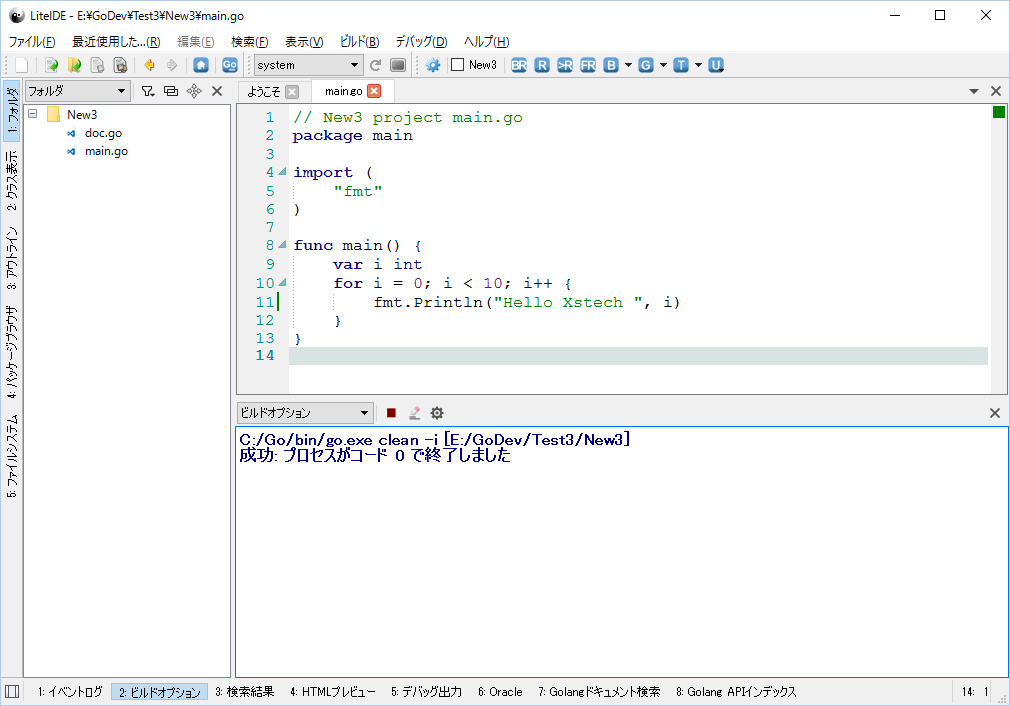The width and height of the screenshot is (1010, 706).
Task: Navigate back with the yellow left arrow
Action: [x=149, y=65]
